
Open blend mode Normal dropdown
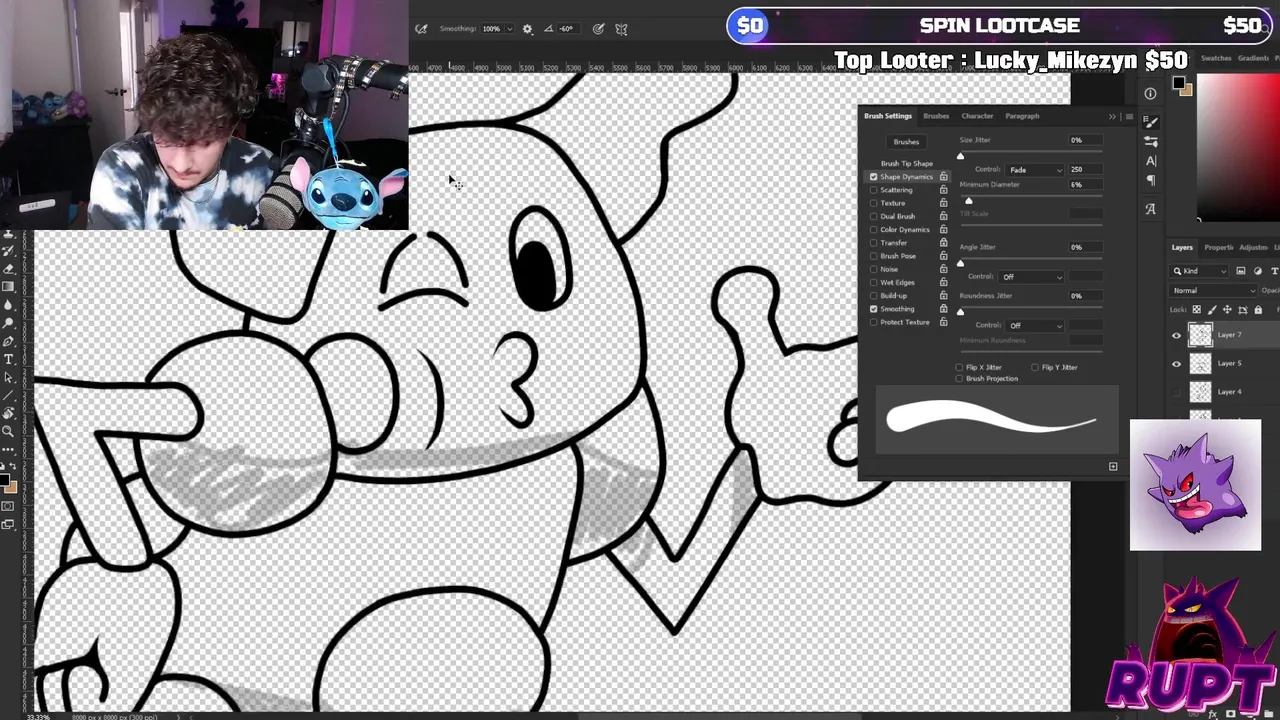[1214, 291]
